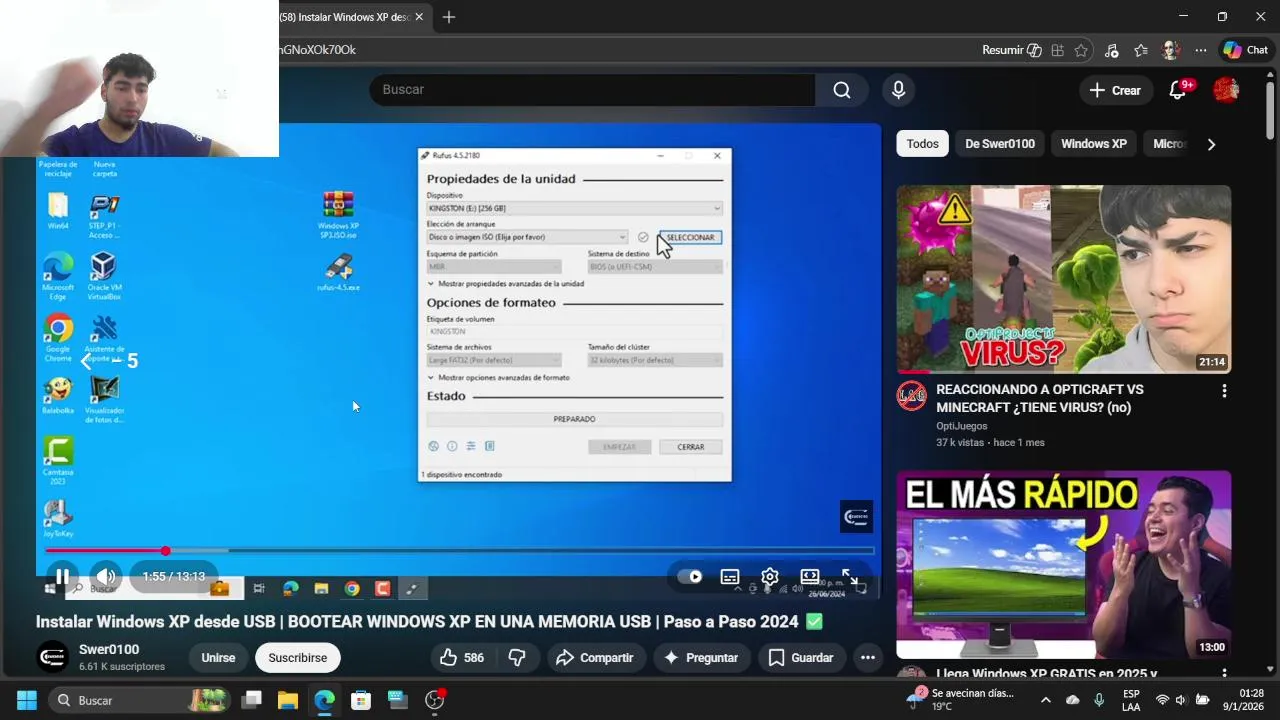The width and height of the screenshot is (1280, 720).
Task: Open media control music note icon
Action: point(1112,50)
